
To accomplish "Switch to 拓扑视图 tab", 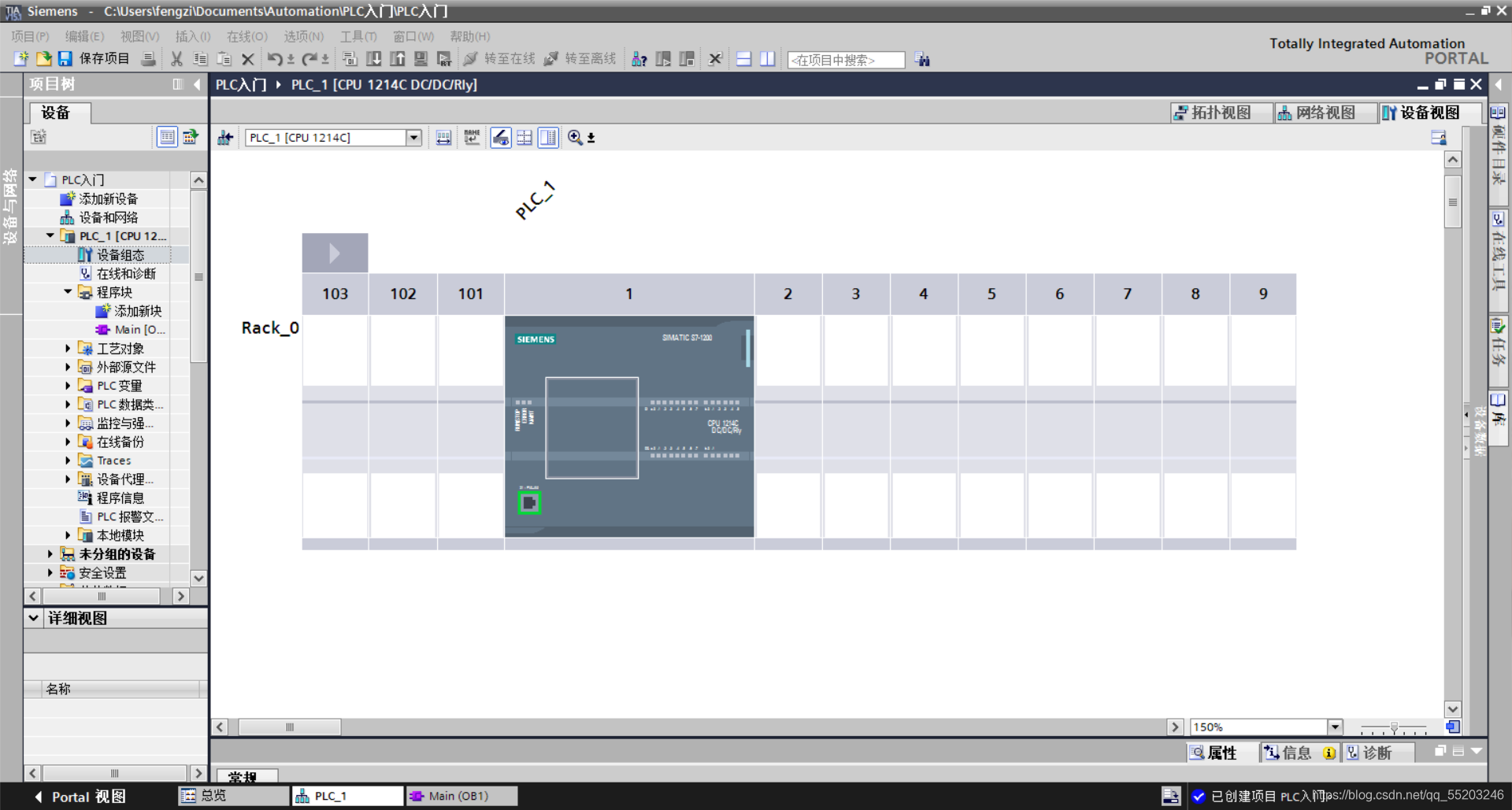I will click(x=1220, y=113).
